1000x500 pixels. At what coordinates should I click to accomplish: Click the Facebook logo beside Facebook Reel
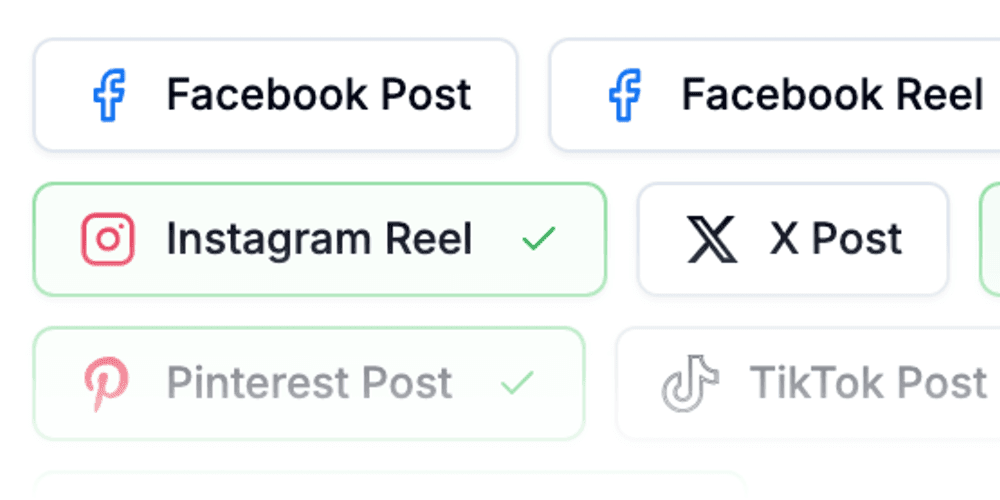[624, 96]
